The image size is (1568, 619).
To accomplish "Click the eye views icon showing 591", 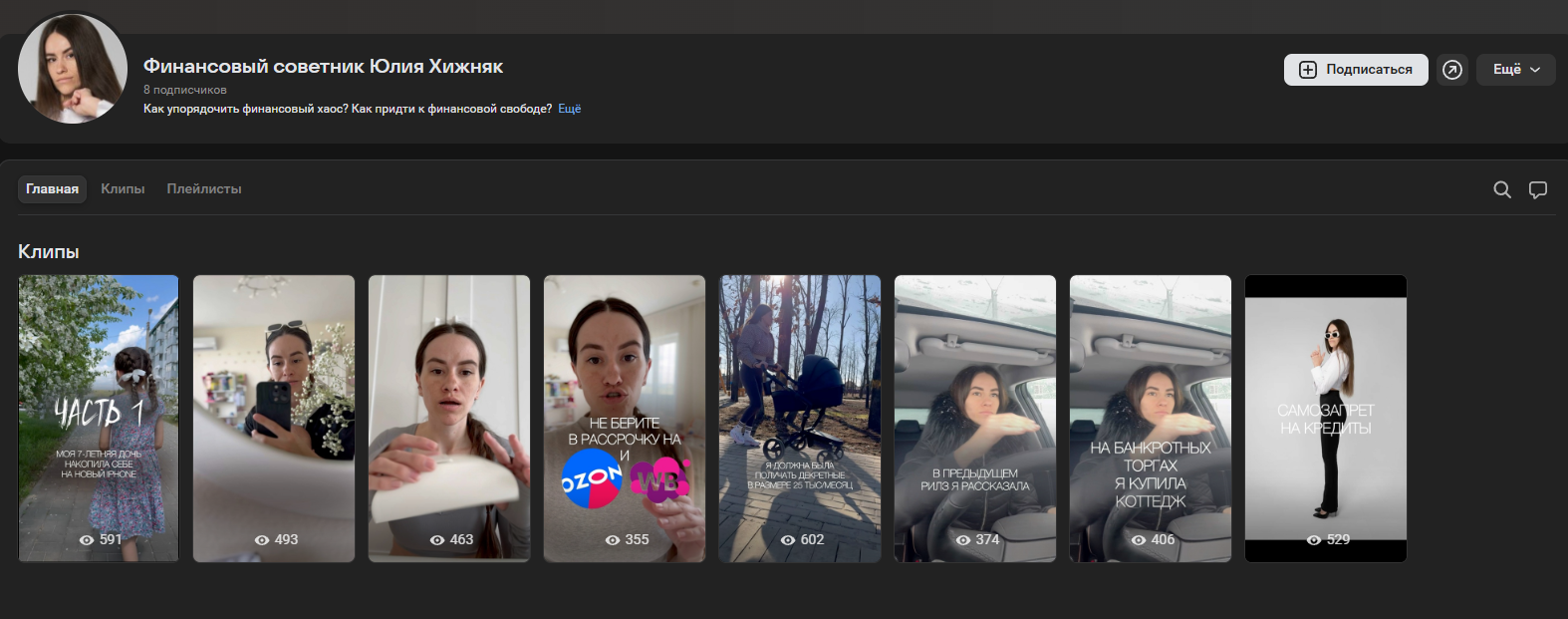I will 87,540.
